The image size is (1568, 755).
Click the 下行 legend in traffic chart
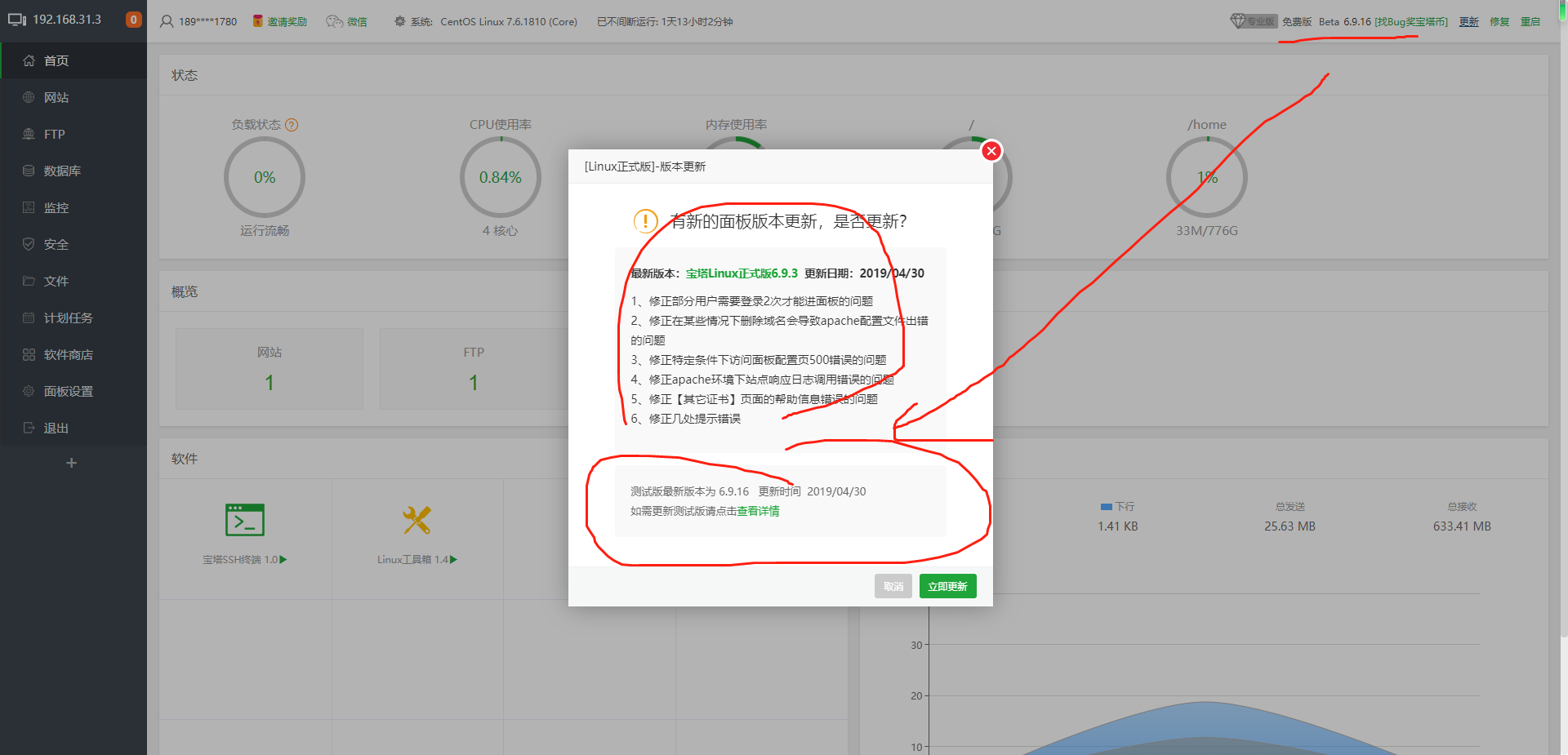[1117, 507]
